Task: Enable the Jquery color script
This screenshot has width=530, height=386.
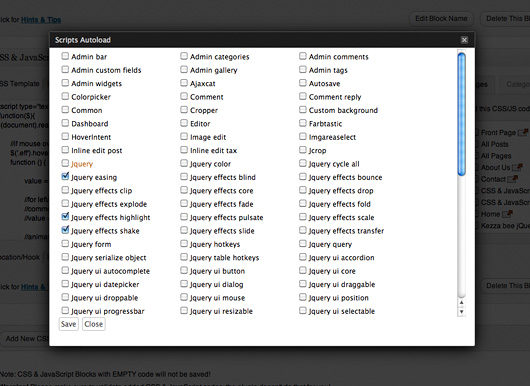Action: pyautogui.click(x=184, y=164)
